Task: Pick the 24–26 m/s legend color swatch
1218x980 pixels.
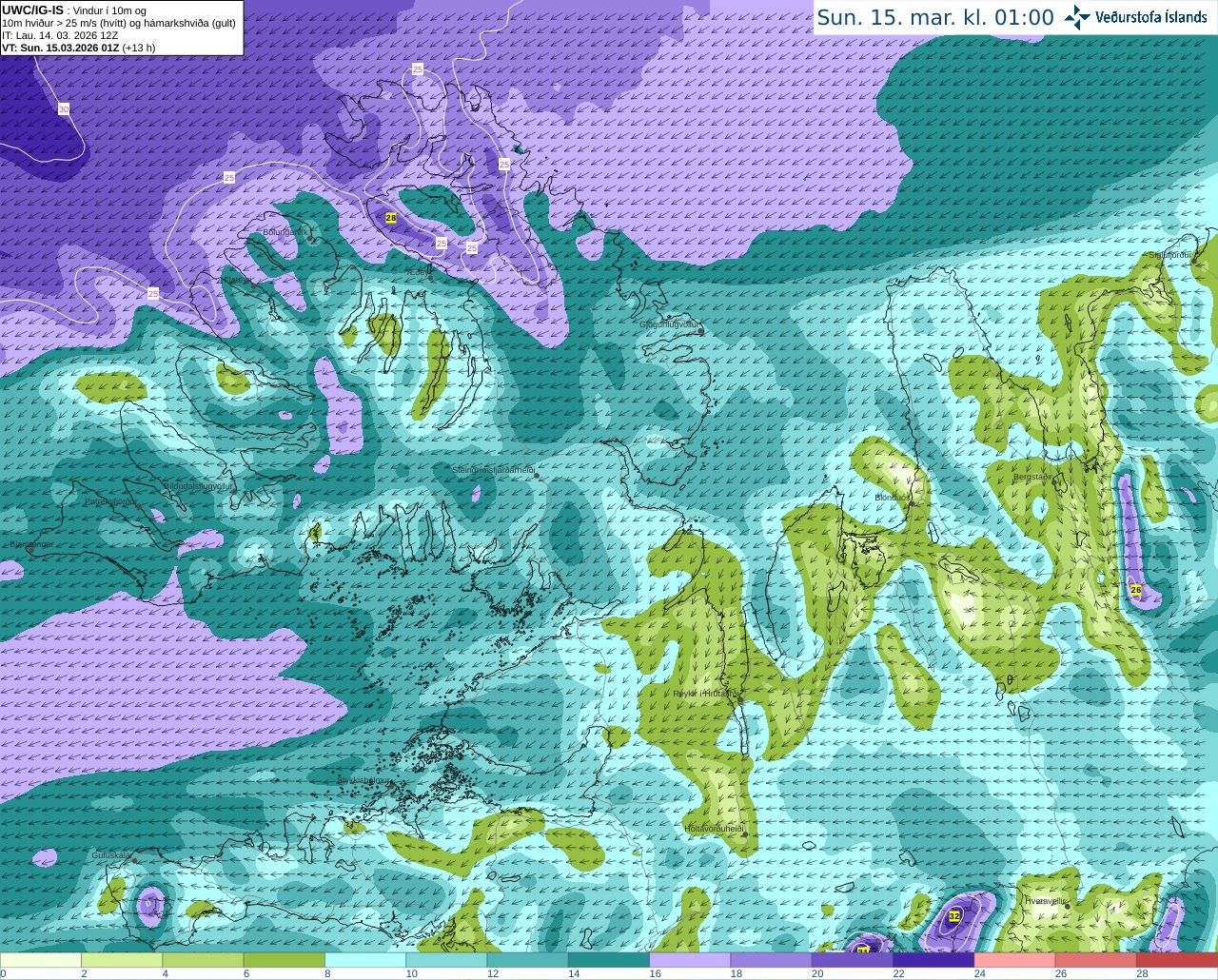Action: coord(1015,960)
